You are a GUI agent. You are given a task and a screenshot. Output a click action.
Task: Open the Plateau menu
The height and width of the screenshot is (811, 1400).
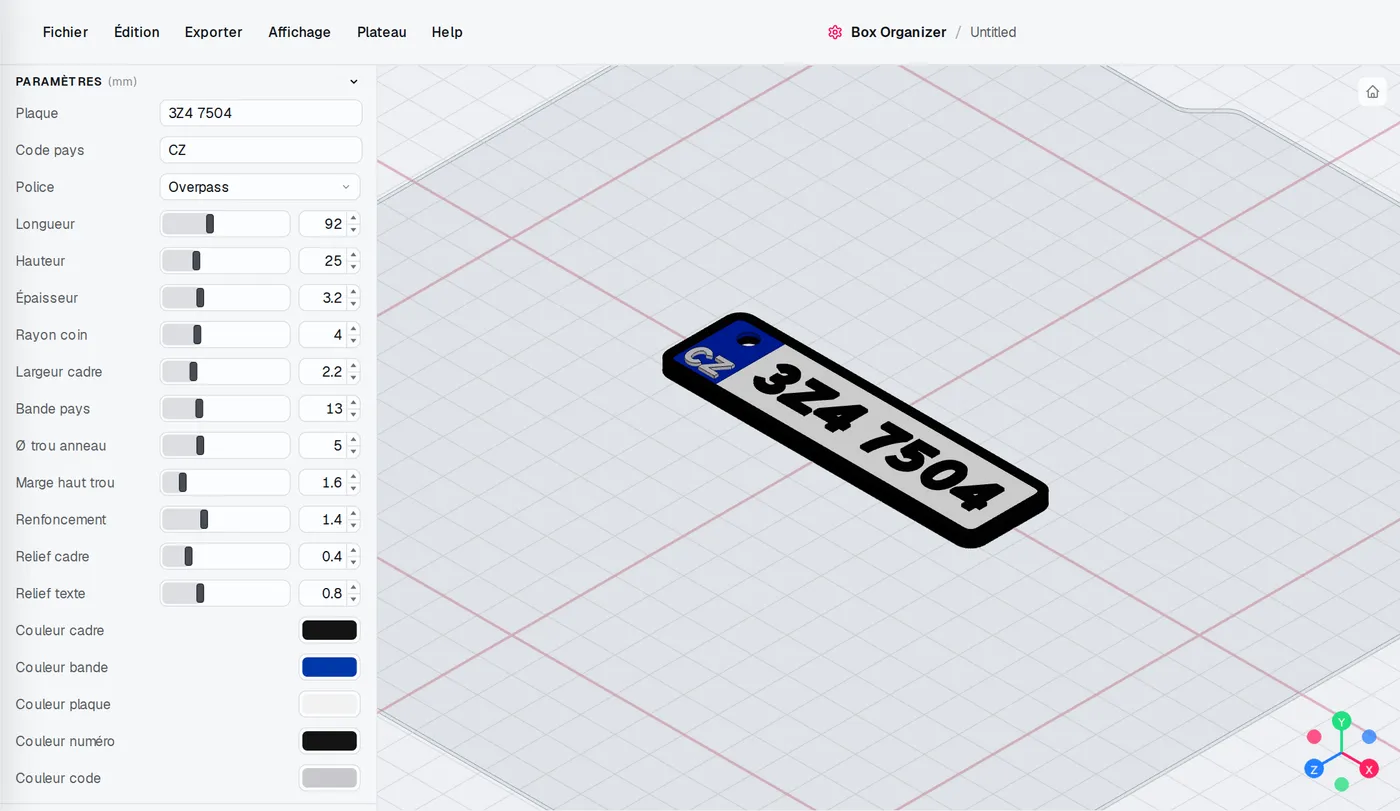(381, 32)
